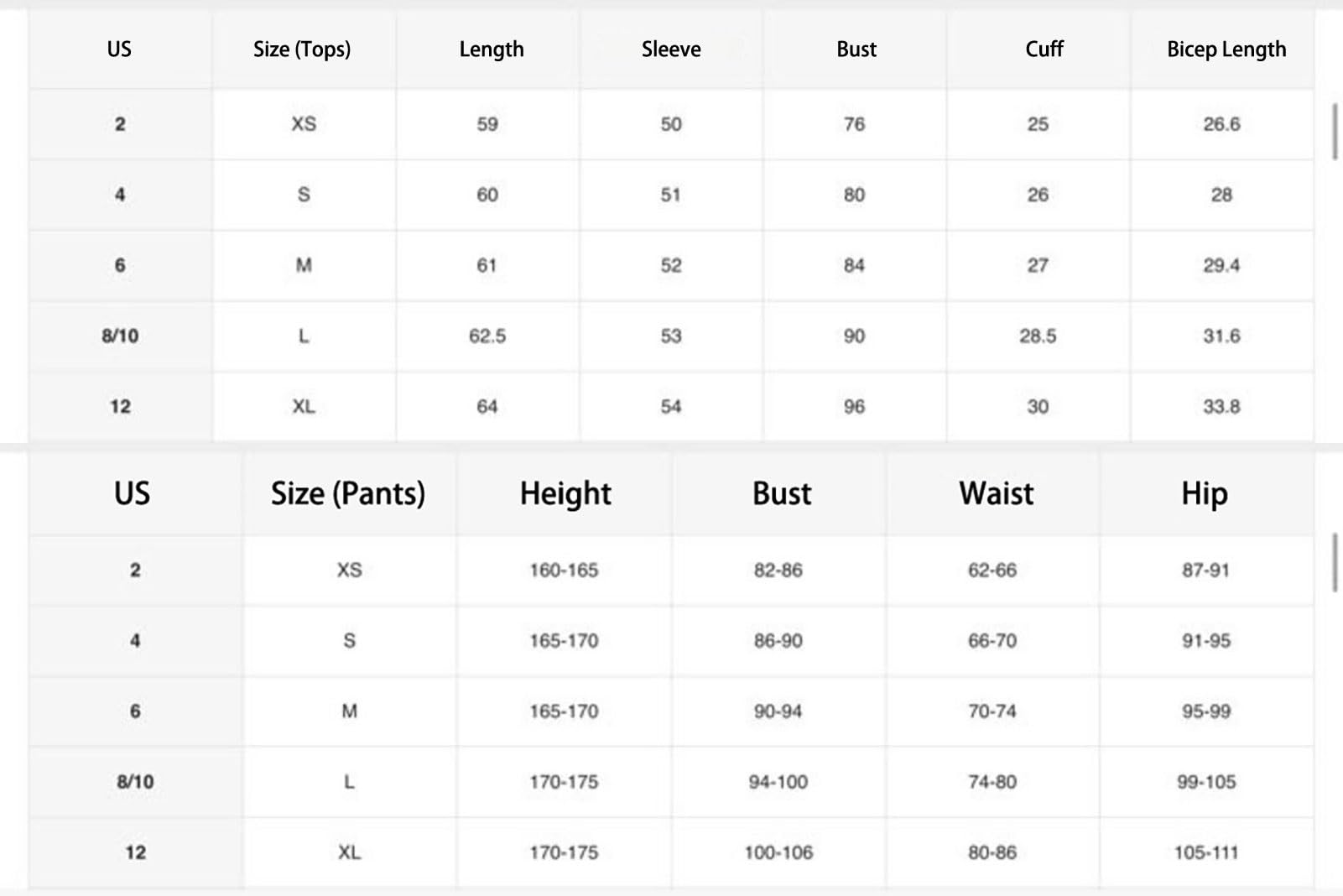
Task: Select the 33.8 bicep length cell
Action: (1221, 406)
